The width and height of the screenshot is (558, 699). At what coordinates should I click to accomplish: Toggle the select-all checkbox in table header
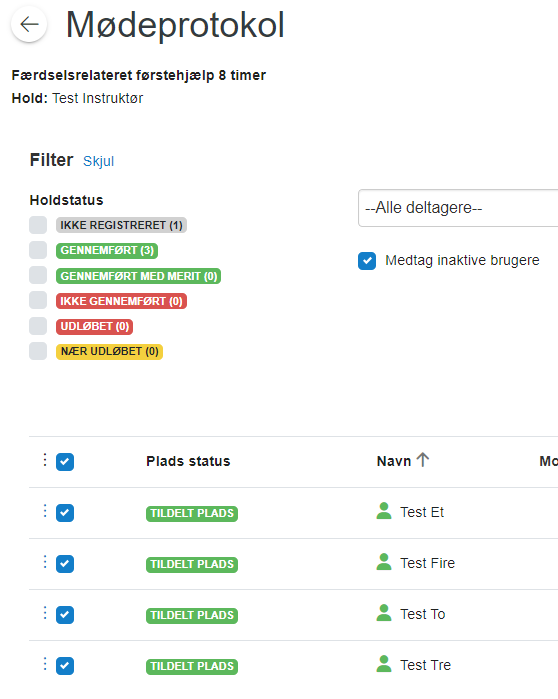pos(65,461)
